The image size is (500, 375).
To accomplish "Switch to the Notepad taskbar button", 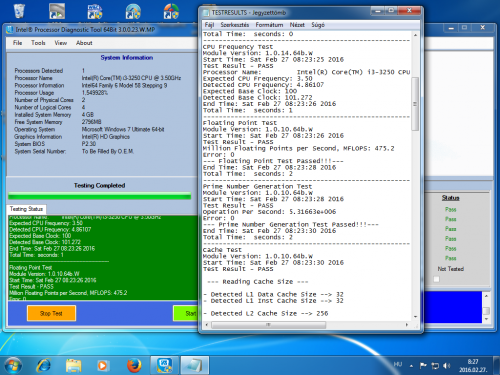I will tap(195, 365).
